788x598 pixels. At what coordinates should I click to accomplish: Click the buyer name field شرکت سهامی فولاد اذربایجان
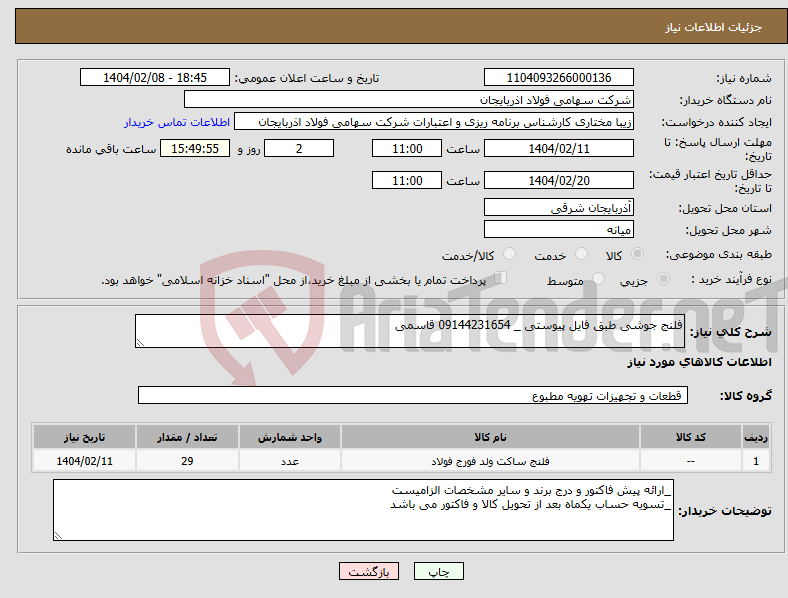(409, 99)
